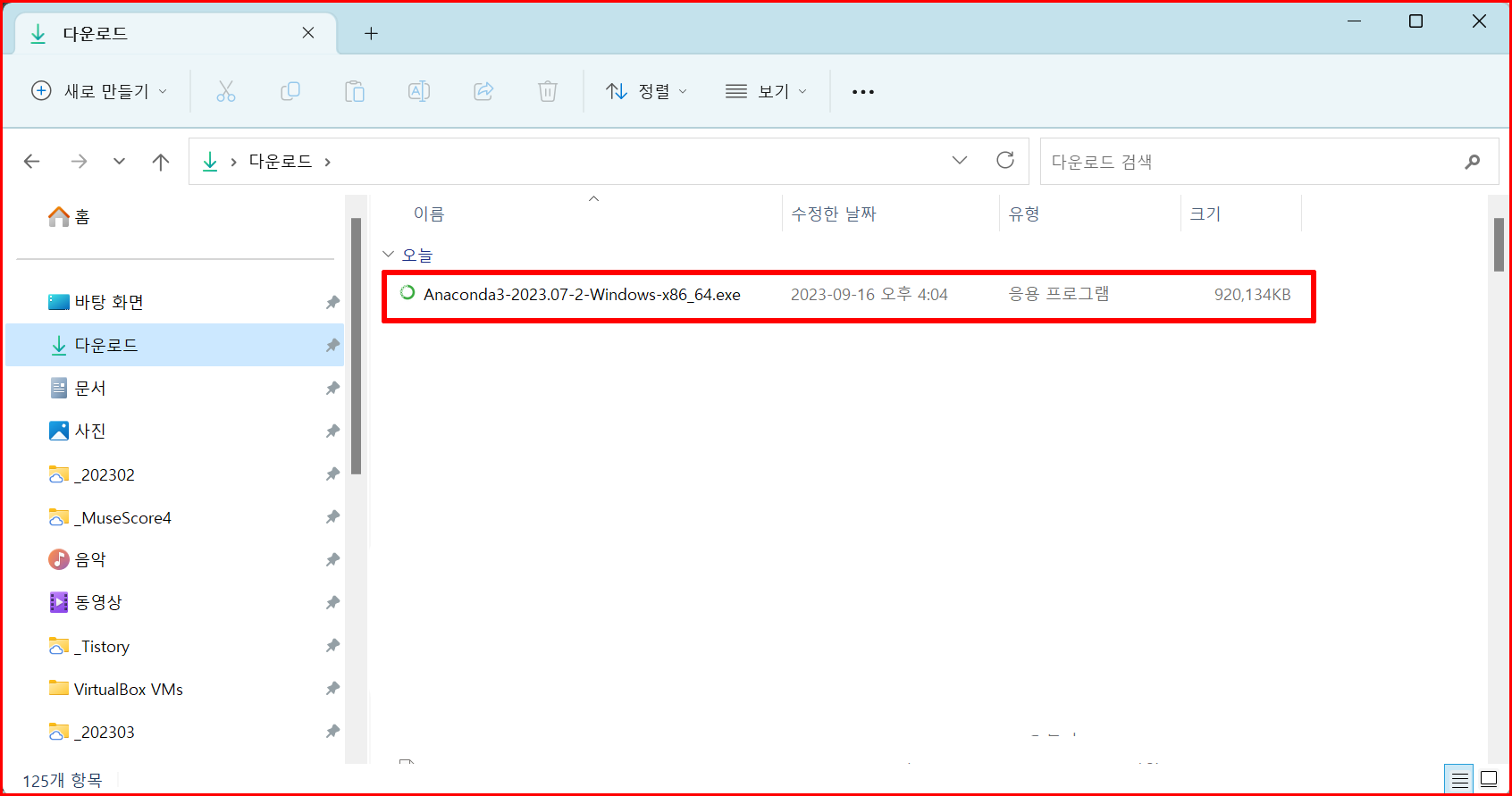The width and height of the screenshot is (1512, 796).
Task: Click pin icon beside 음악
Action: tap(332, 559)
